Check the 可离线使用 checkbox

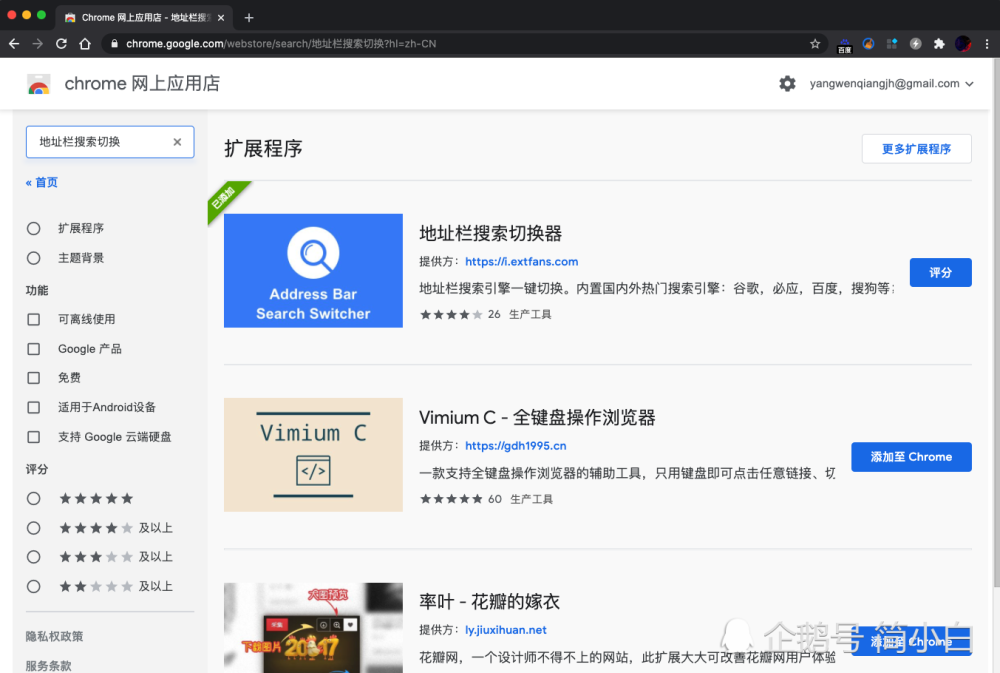34,319
